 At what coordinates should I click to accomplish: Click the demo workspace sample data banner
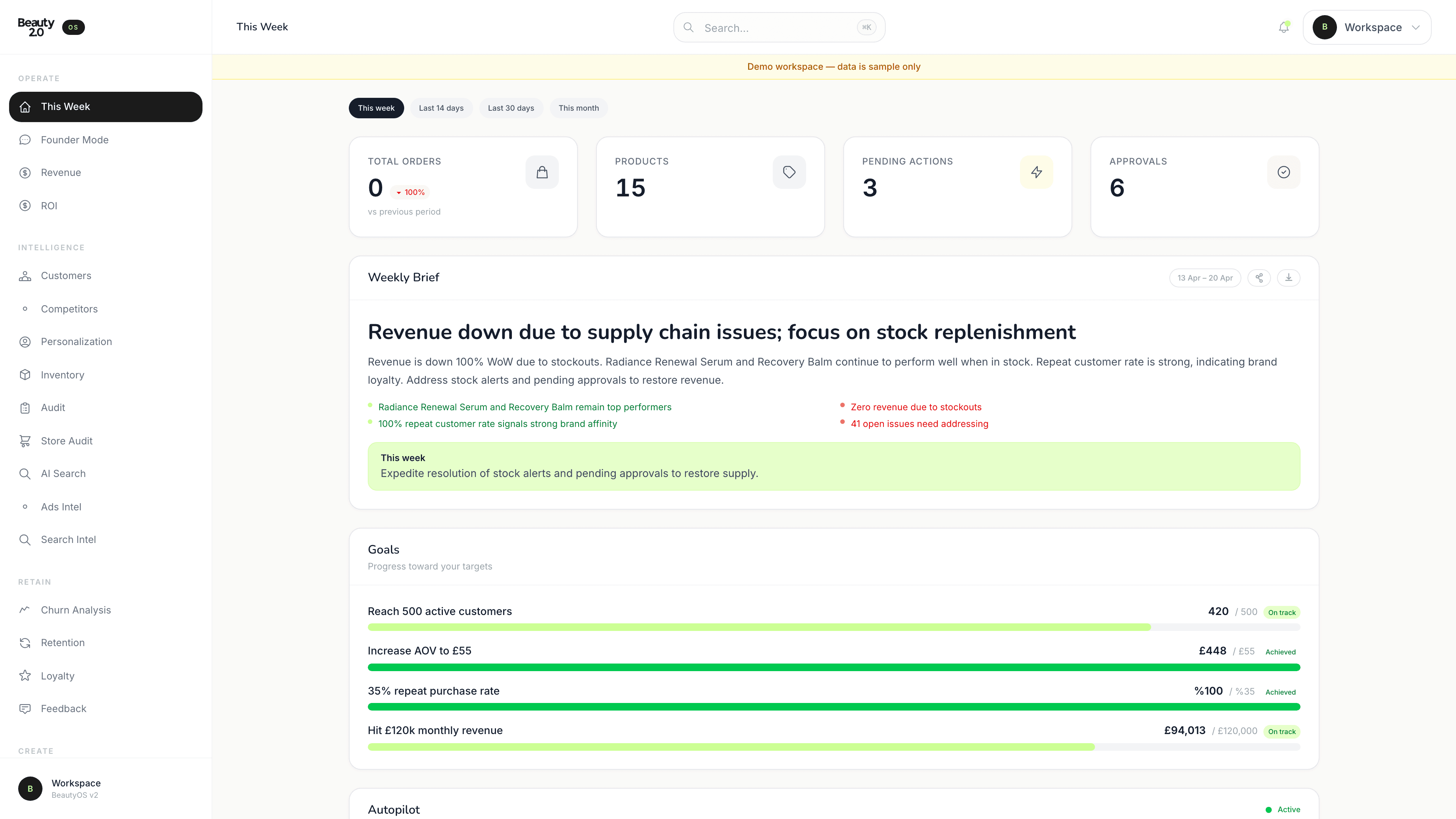834,67
